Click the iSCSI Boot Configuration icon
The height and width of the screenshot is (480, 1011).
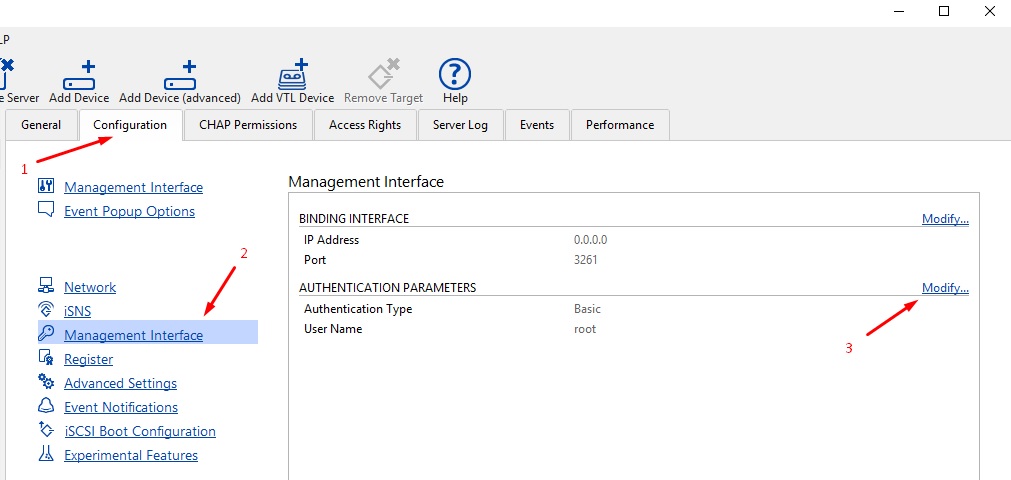(46, 429)
